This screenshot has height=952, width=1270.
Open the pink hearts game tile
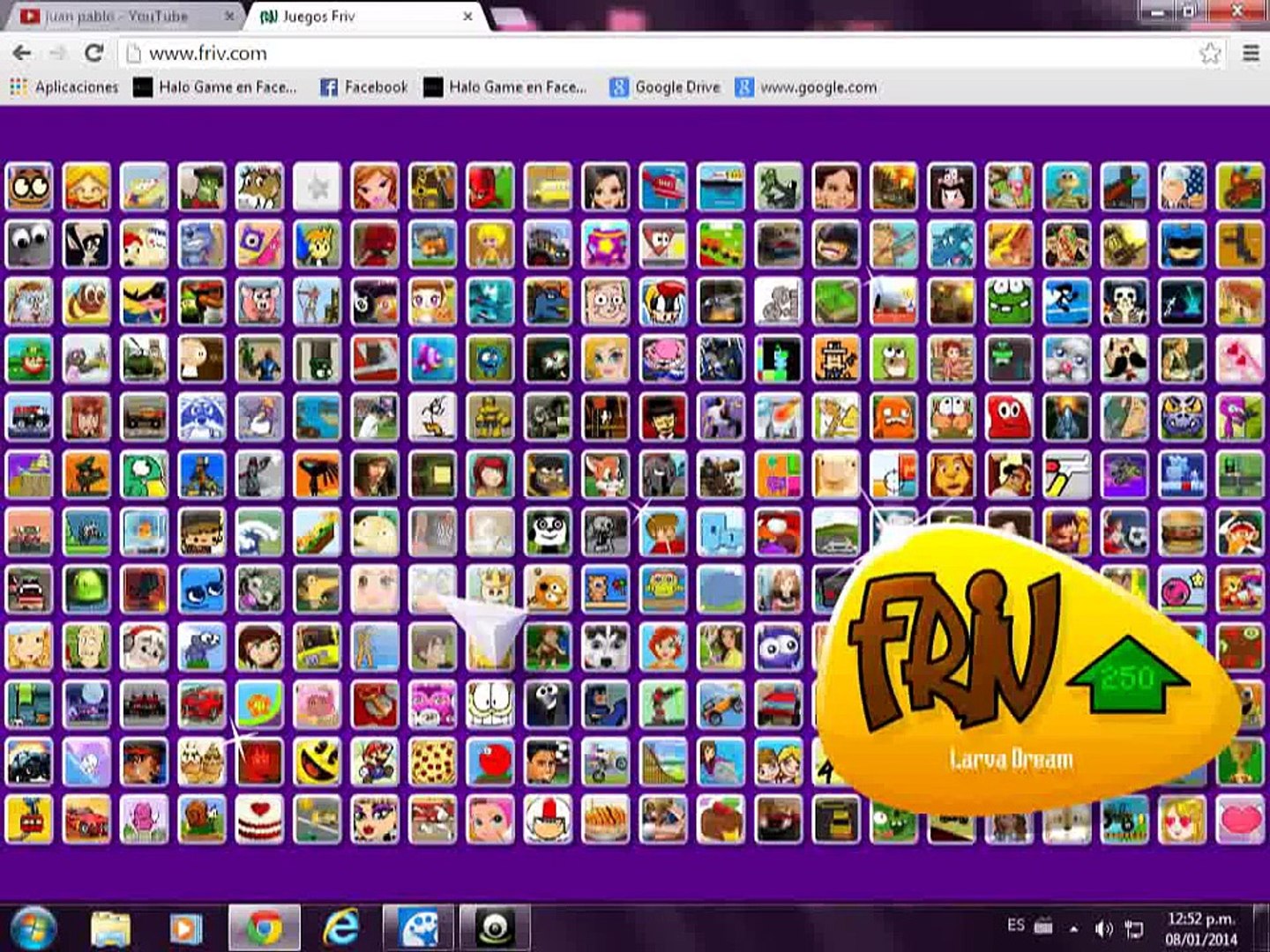1239,359
